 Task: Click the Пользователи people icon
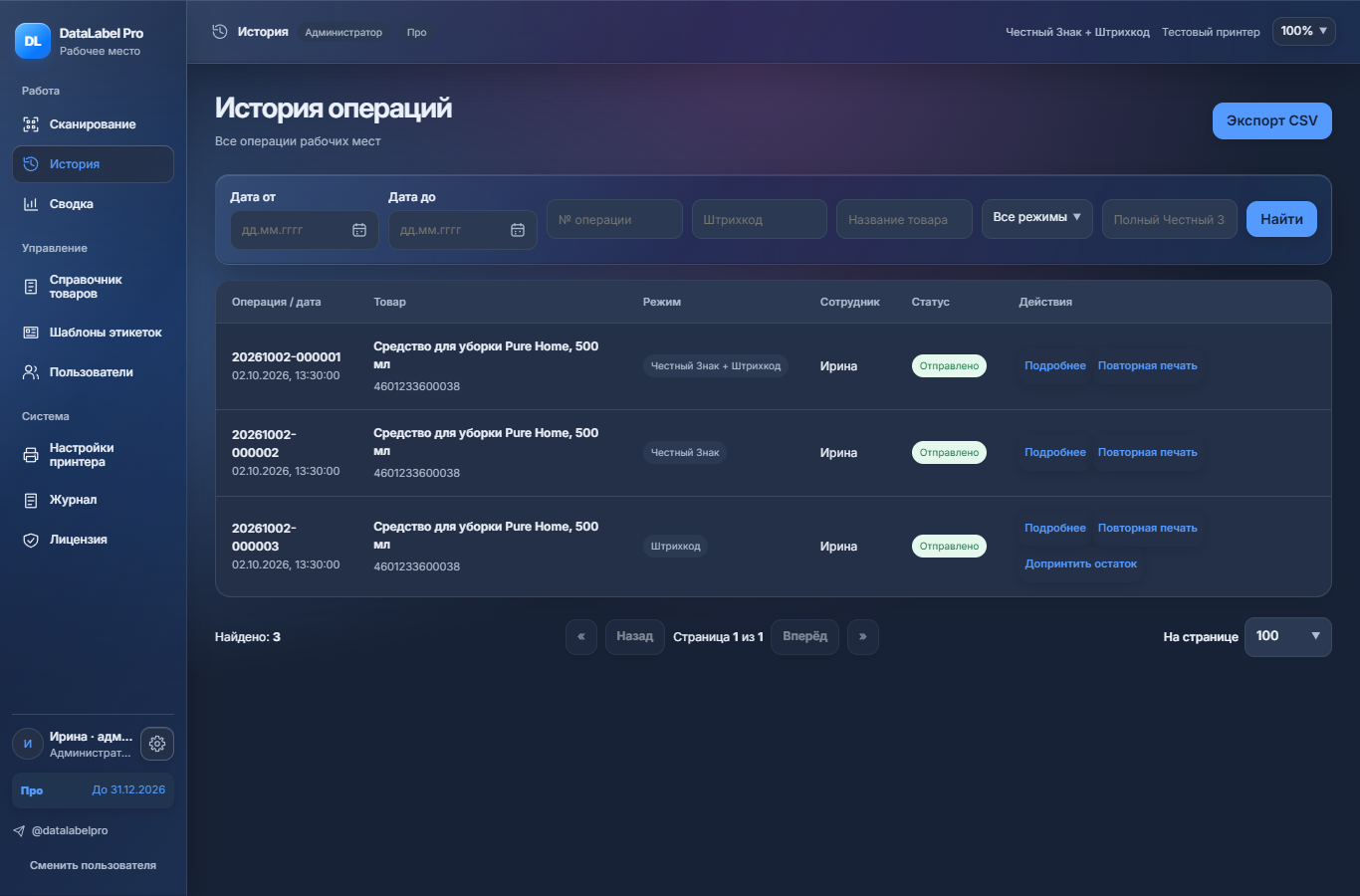point(31,372)
